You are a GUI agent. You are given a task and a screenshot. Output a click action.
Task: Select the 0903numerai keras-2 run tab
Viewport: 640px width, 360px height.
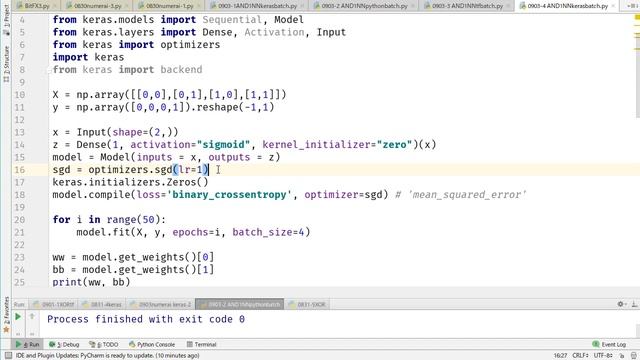click(x=160, y=304)
